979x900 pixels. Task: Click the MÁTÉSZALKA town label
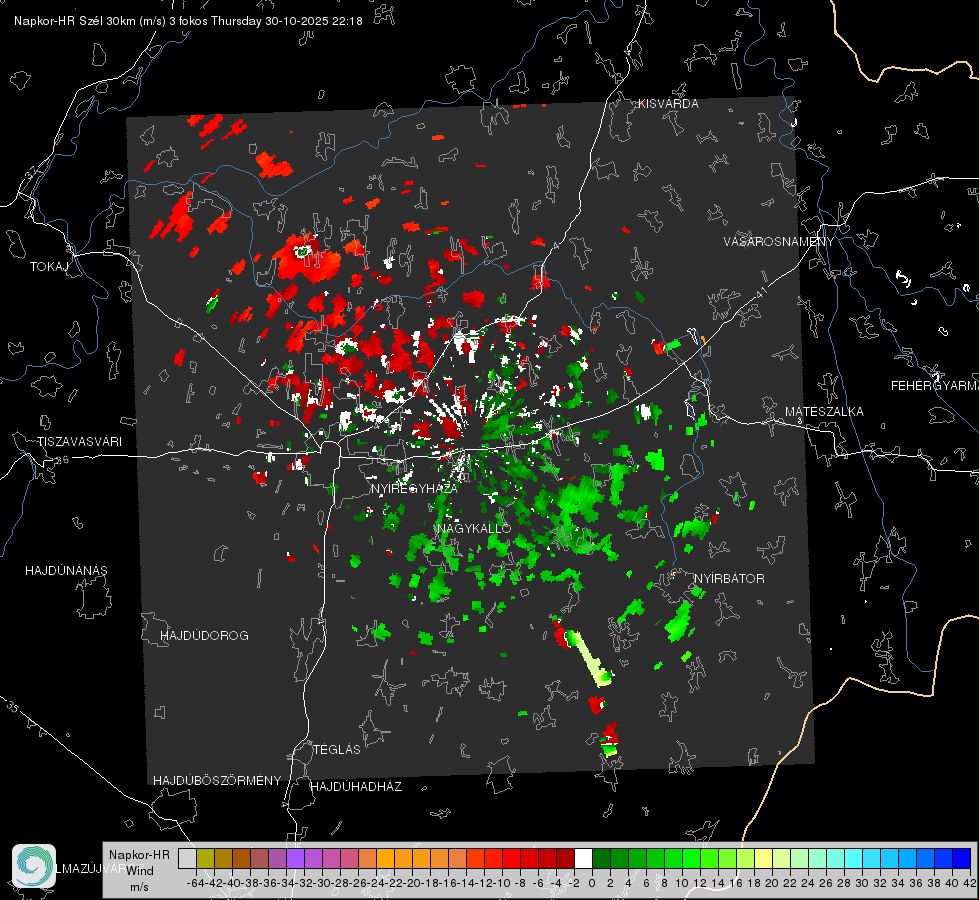point(824,412)
